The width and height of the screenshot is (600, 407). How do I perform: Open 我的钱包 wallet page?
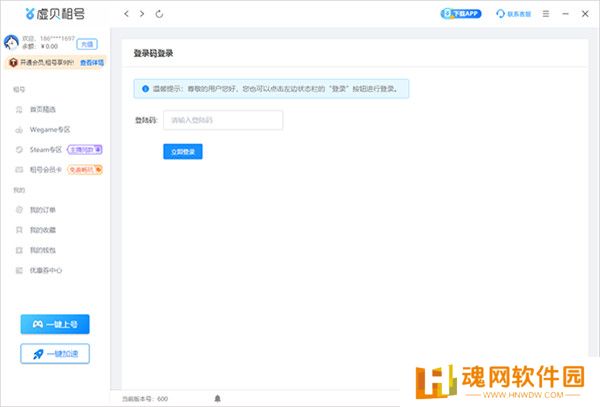(x=42, y=250)
